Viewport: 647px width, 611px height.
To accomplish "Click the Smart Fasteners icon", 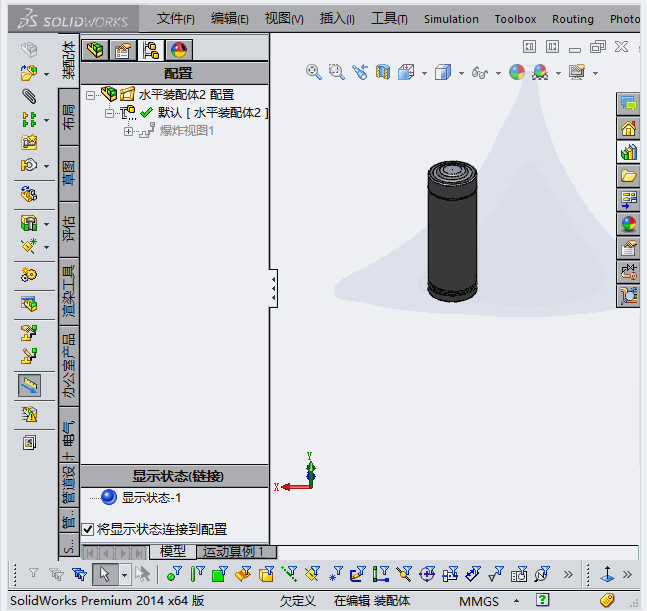I will [x=29, y=143].
